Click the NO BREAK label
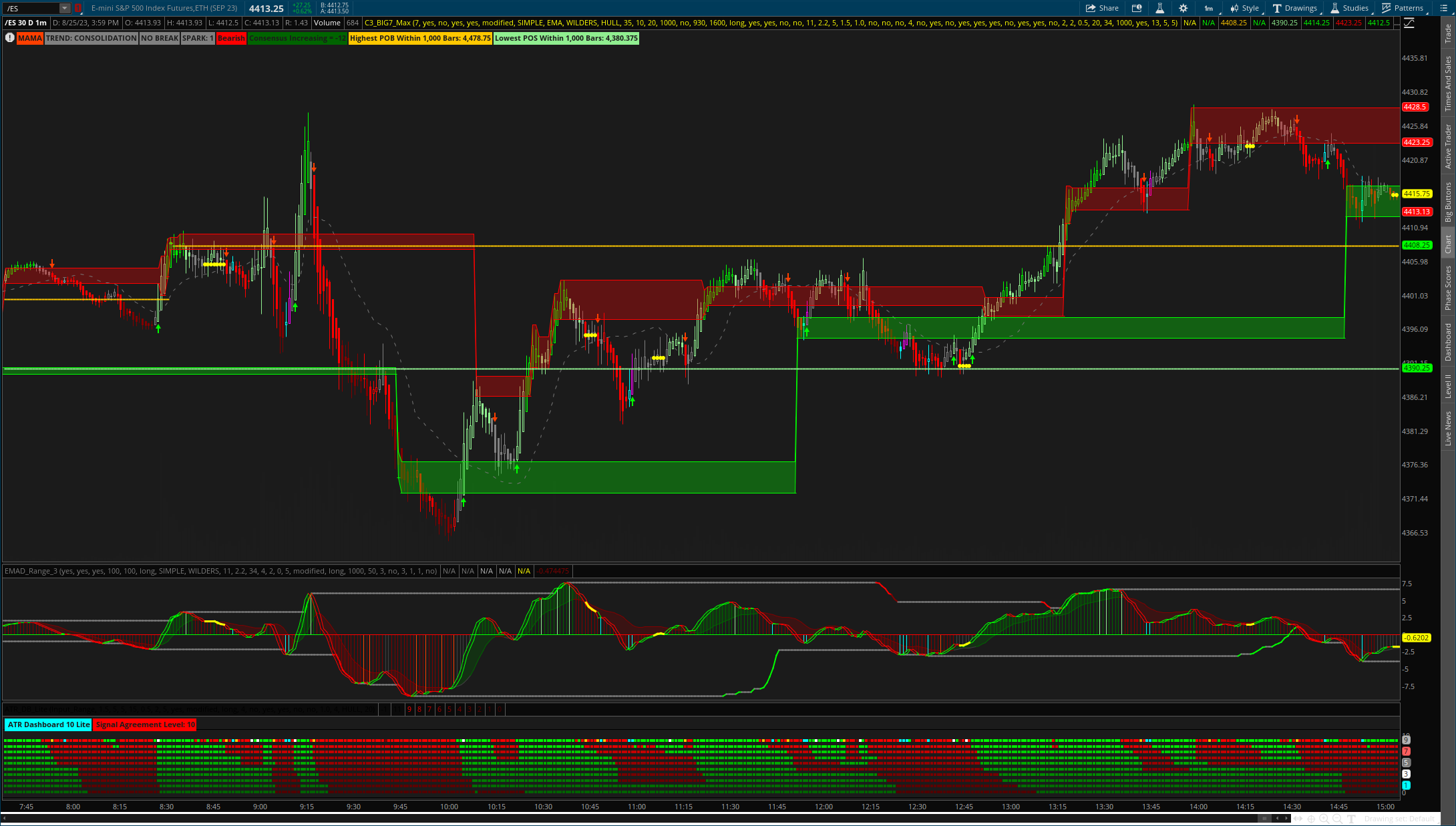 coord(160,38)
